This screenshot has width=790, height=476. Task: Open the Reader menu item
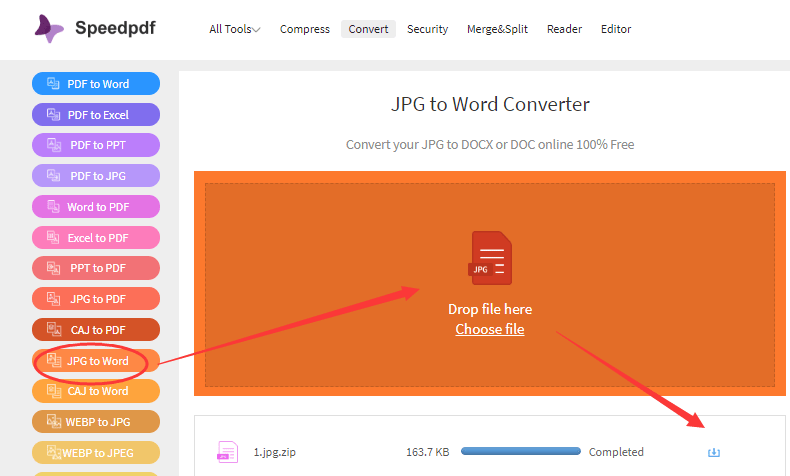point(564,29)
